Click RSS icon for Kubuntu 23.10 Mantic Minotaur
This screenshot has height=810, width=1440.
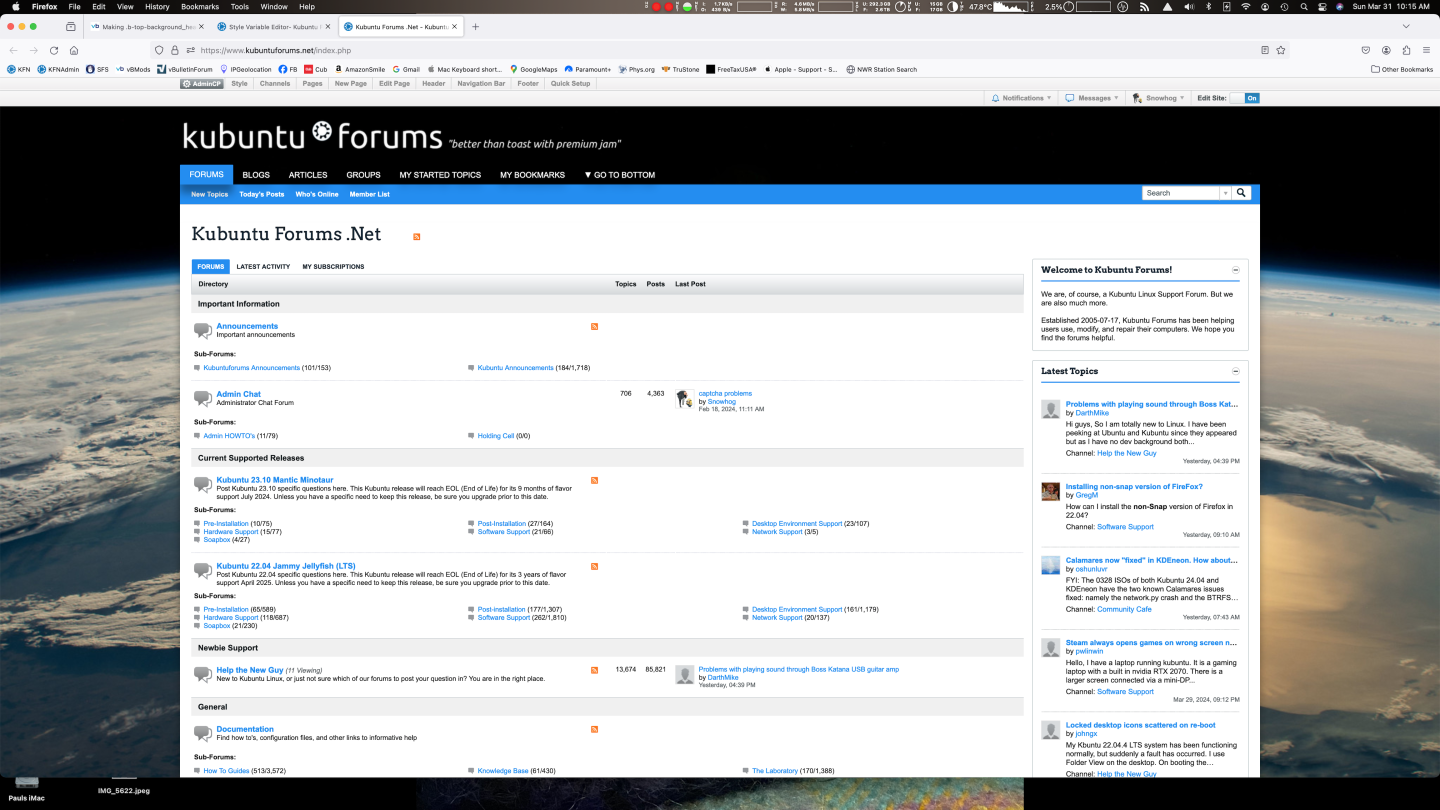(x=594, y=480)
